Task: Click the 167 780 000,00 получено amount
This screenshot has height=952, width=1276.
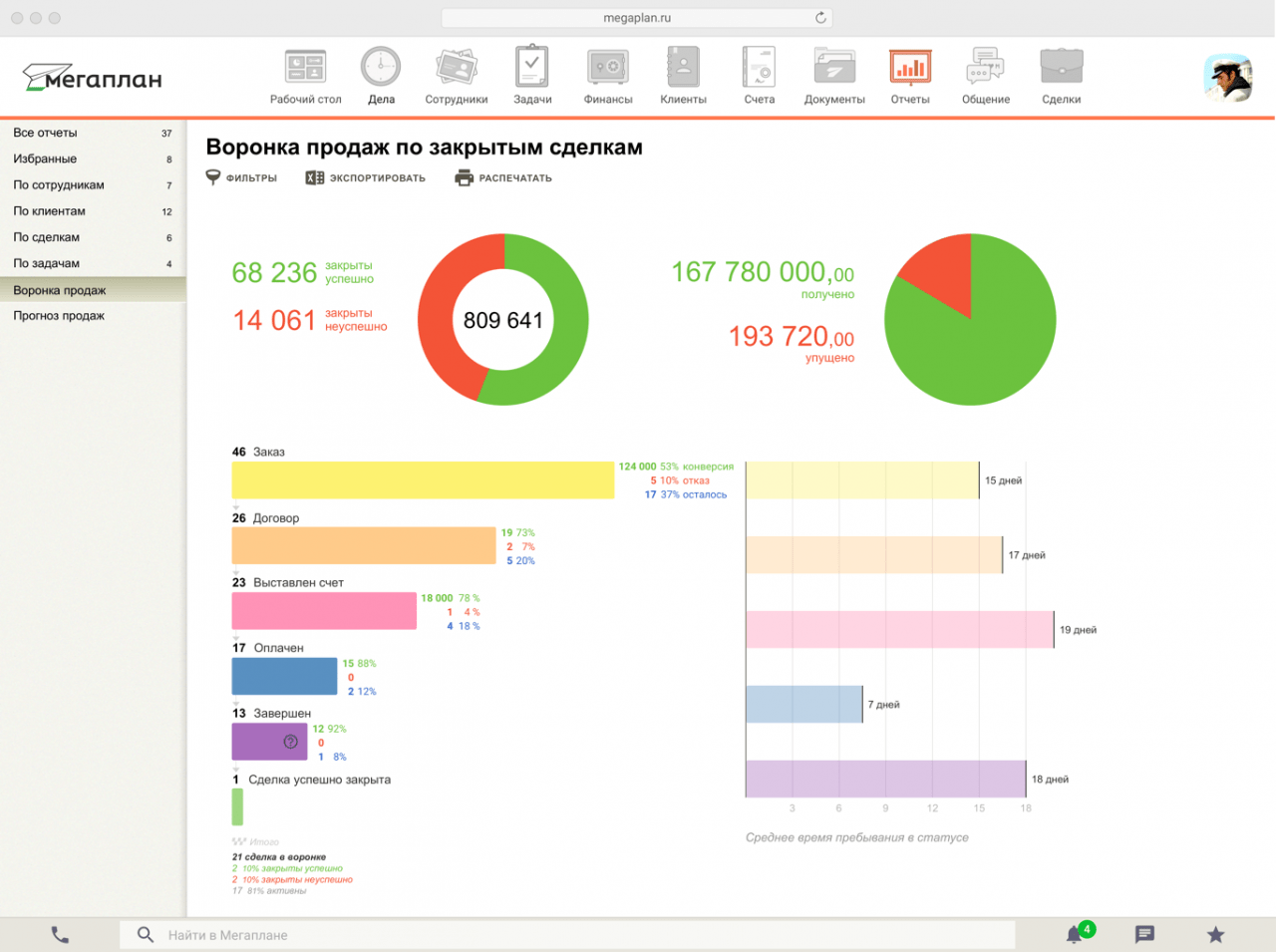Action: 763,278
